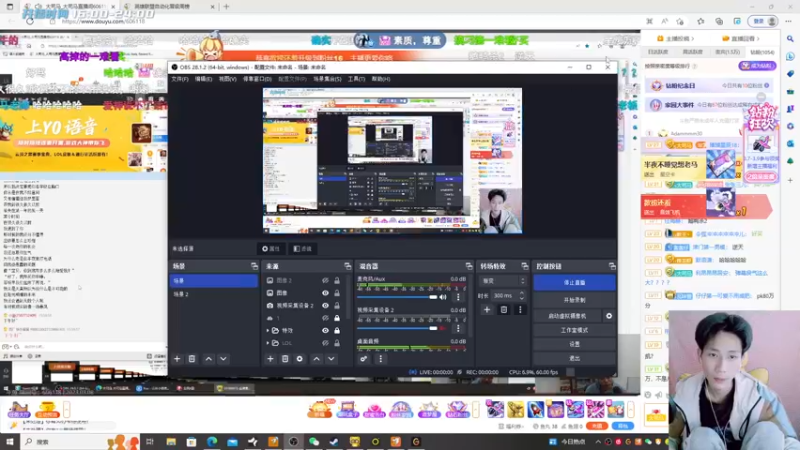Expand the LOL source group
Screen dimensions: 800x450
point(268,343)
